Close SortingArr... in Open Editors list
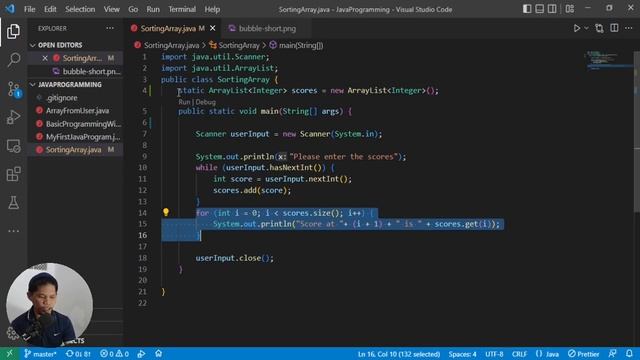 click(x=45, y=58)
